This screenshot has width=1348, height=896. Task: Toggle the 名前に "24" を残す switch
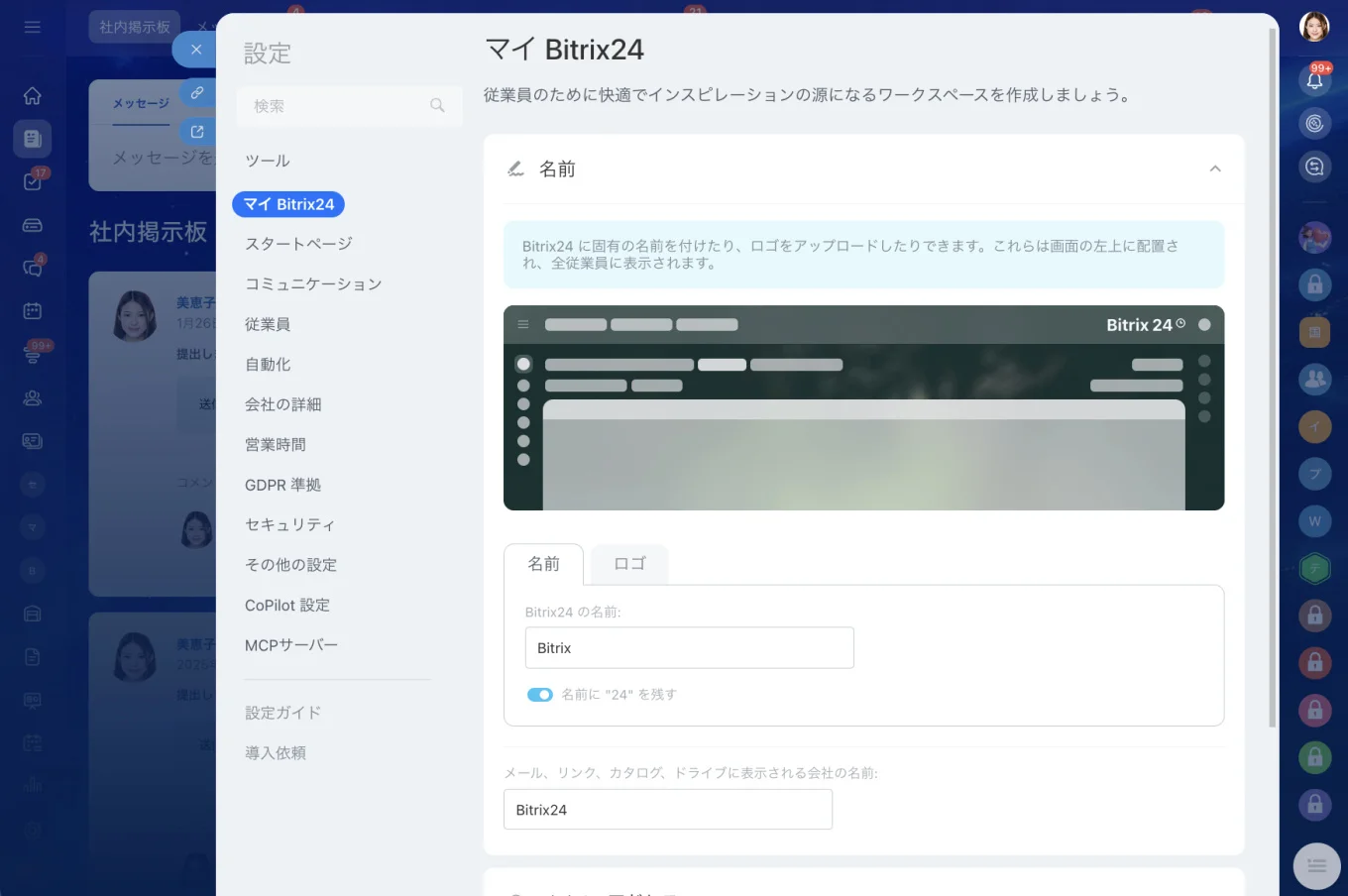[x=540, y=695]
